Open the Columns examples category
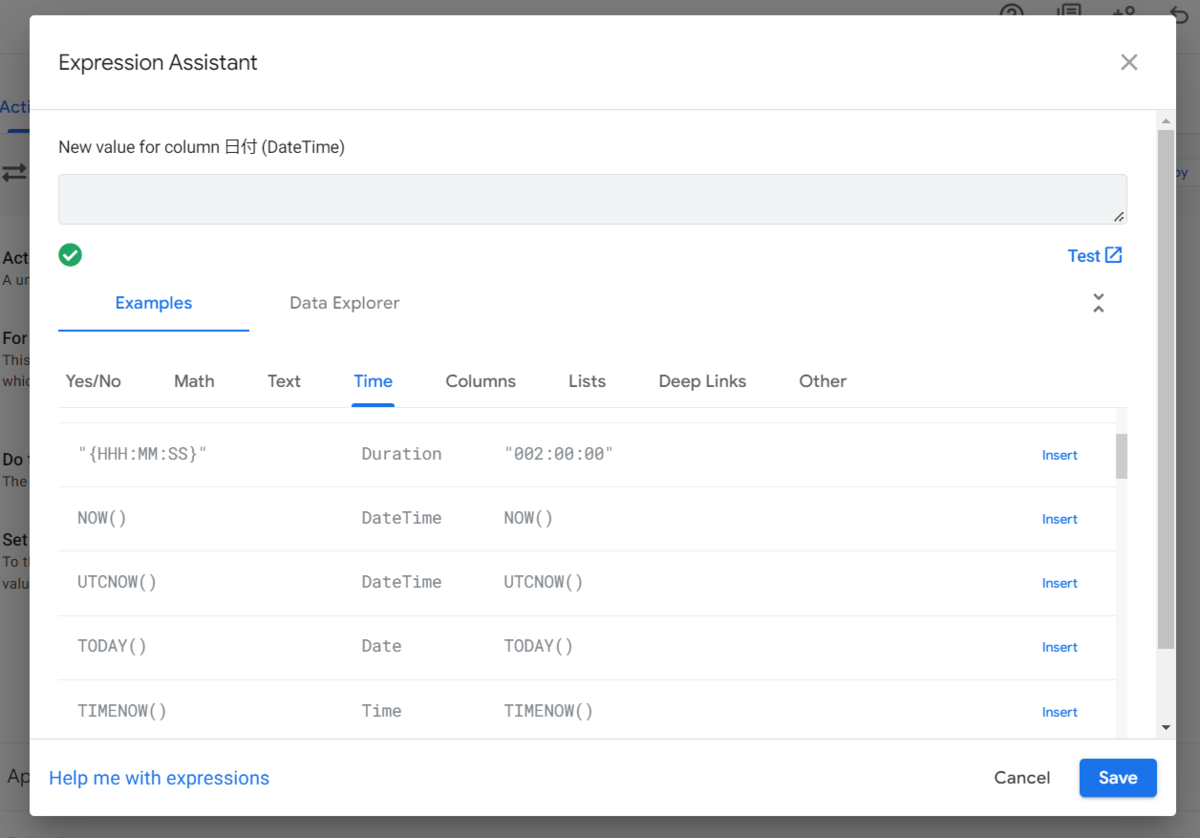This screenshot has width=1200, height=838. (480, 381)
